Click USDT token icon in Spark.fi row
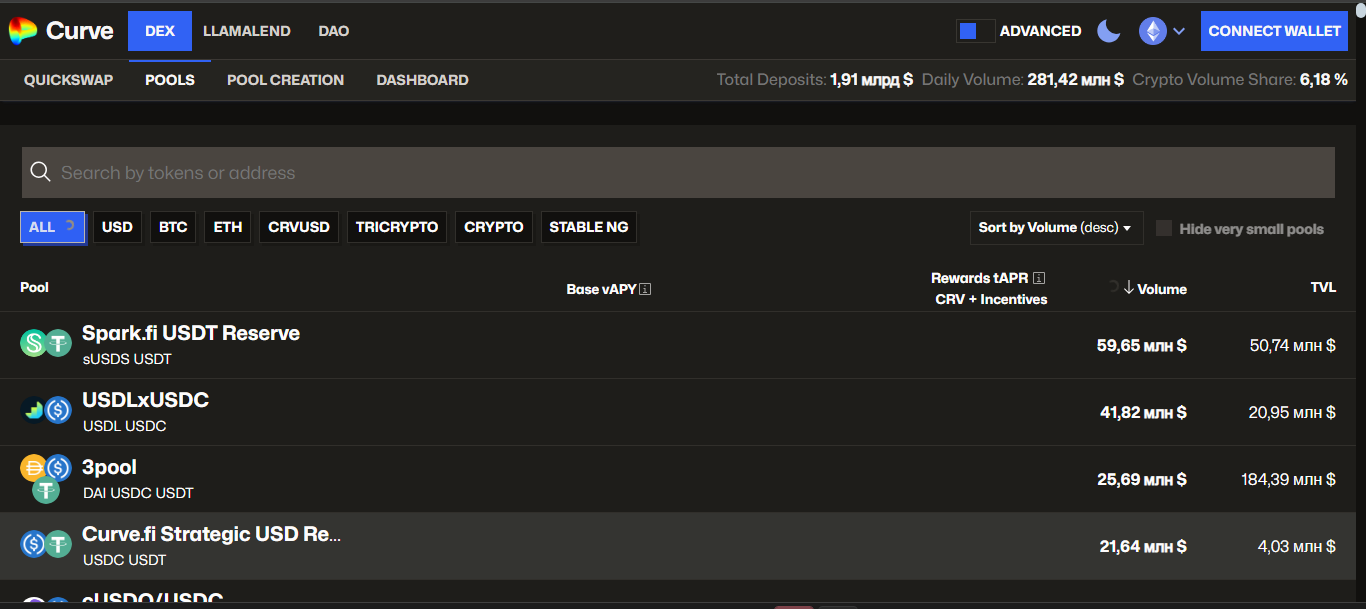This screenshot has height=609, width=1366. [x=59, y=344]
